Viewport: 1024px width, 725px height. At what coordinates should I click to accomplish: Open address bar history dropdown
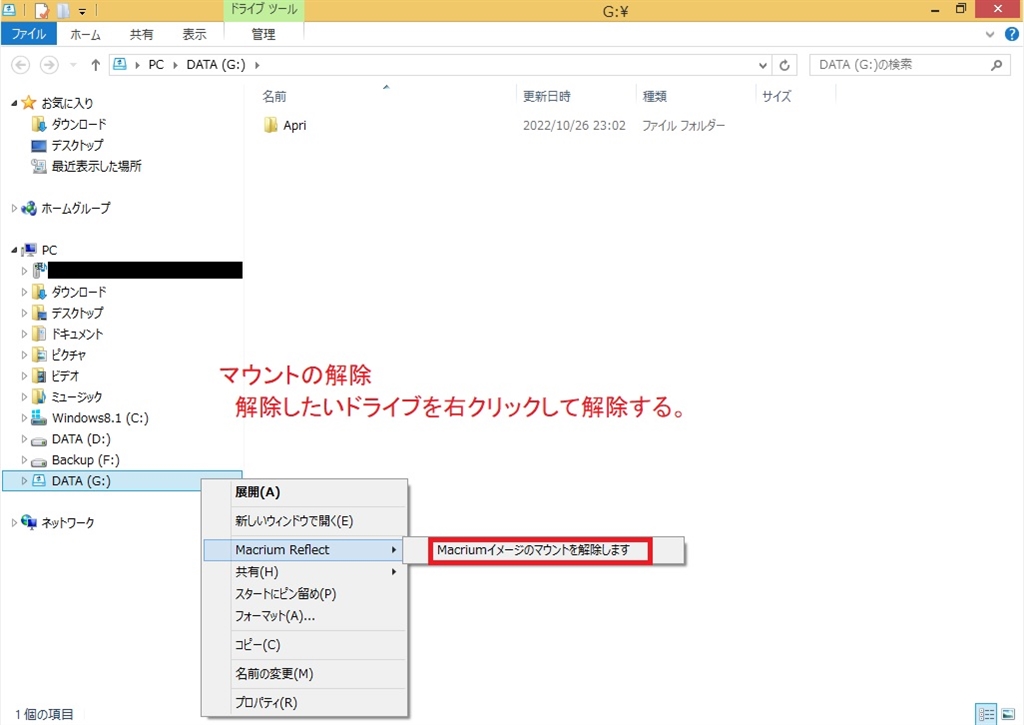point(762,65)
